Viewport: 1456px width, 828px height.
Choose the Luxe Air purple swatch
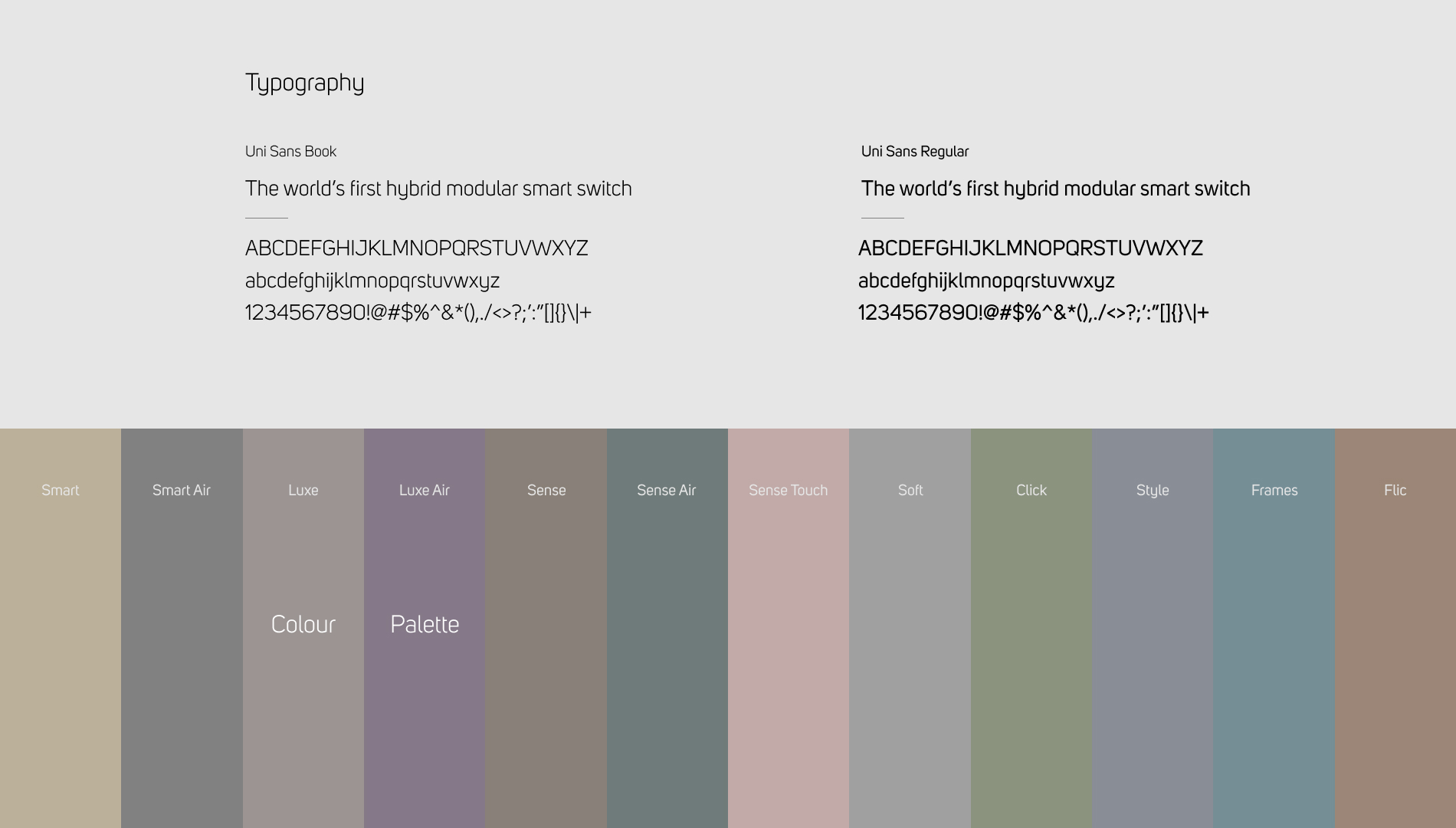tap(425, 690)
